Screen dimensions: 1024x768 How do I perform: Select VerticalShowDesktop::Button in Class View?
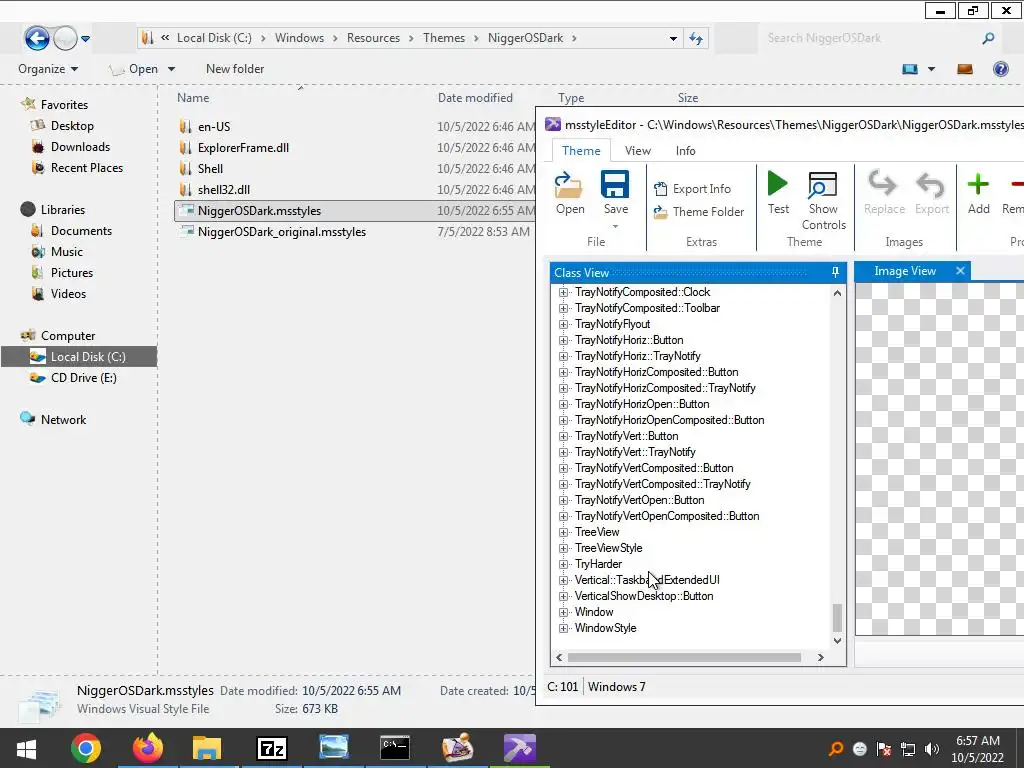[x=644, y=596]
